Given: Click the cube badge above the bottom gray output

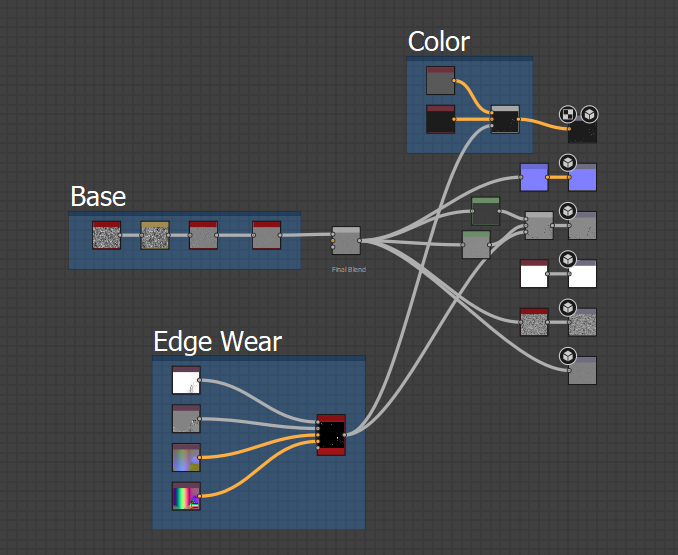Looking at the screenshot, I should coord(568,356).
